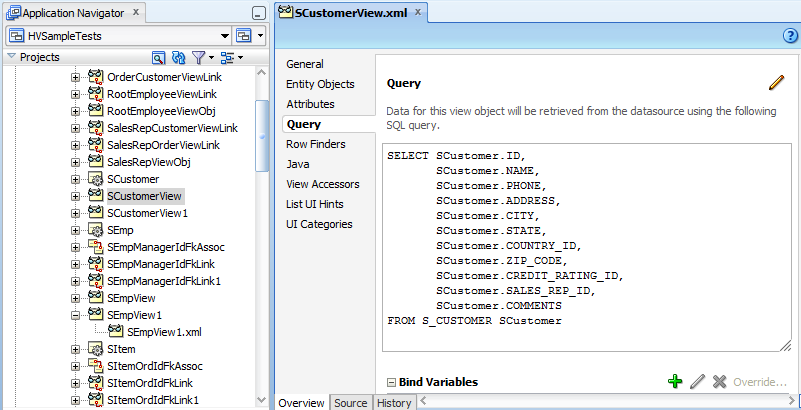
Task: Select the SalesRepOrderViewLink item
Action: (163, 145)
